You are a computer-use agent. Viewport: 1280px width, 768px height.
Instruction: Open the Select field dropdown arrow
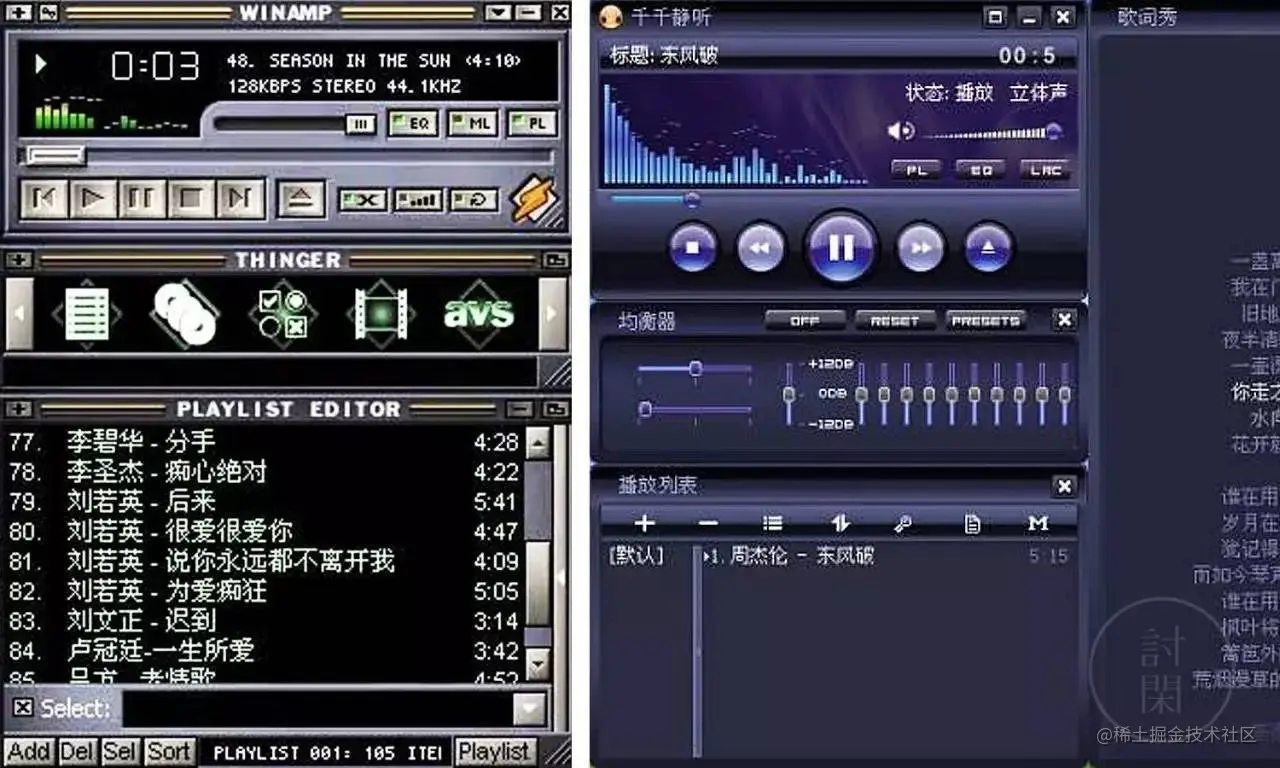(529, 709)
